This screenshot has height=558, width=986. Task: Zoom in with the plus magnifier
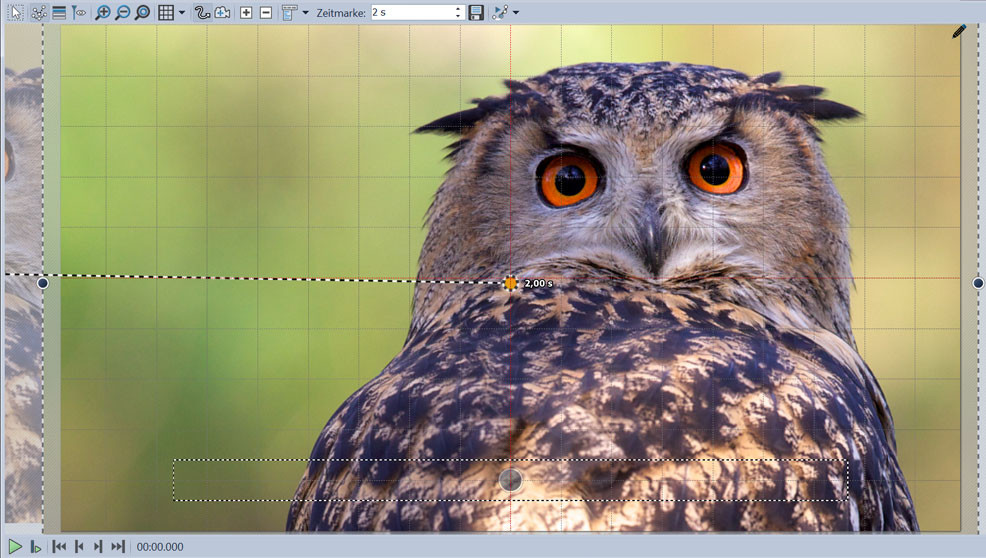[x=102, y=13]
